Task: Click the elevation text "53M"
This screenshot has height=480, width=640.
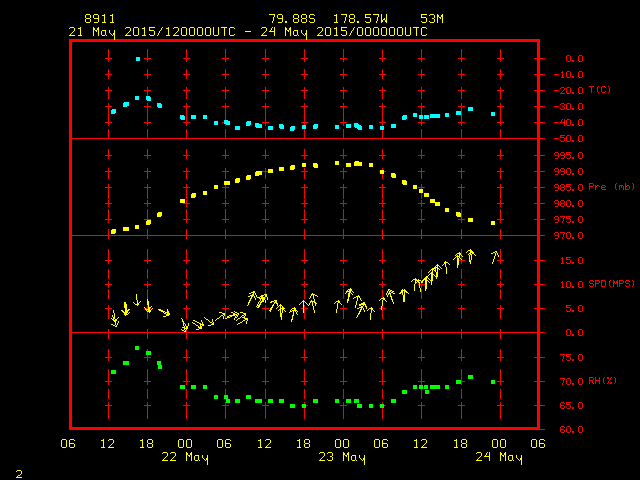Action: [432, 19]
